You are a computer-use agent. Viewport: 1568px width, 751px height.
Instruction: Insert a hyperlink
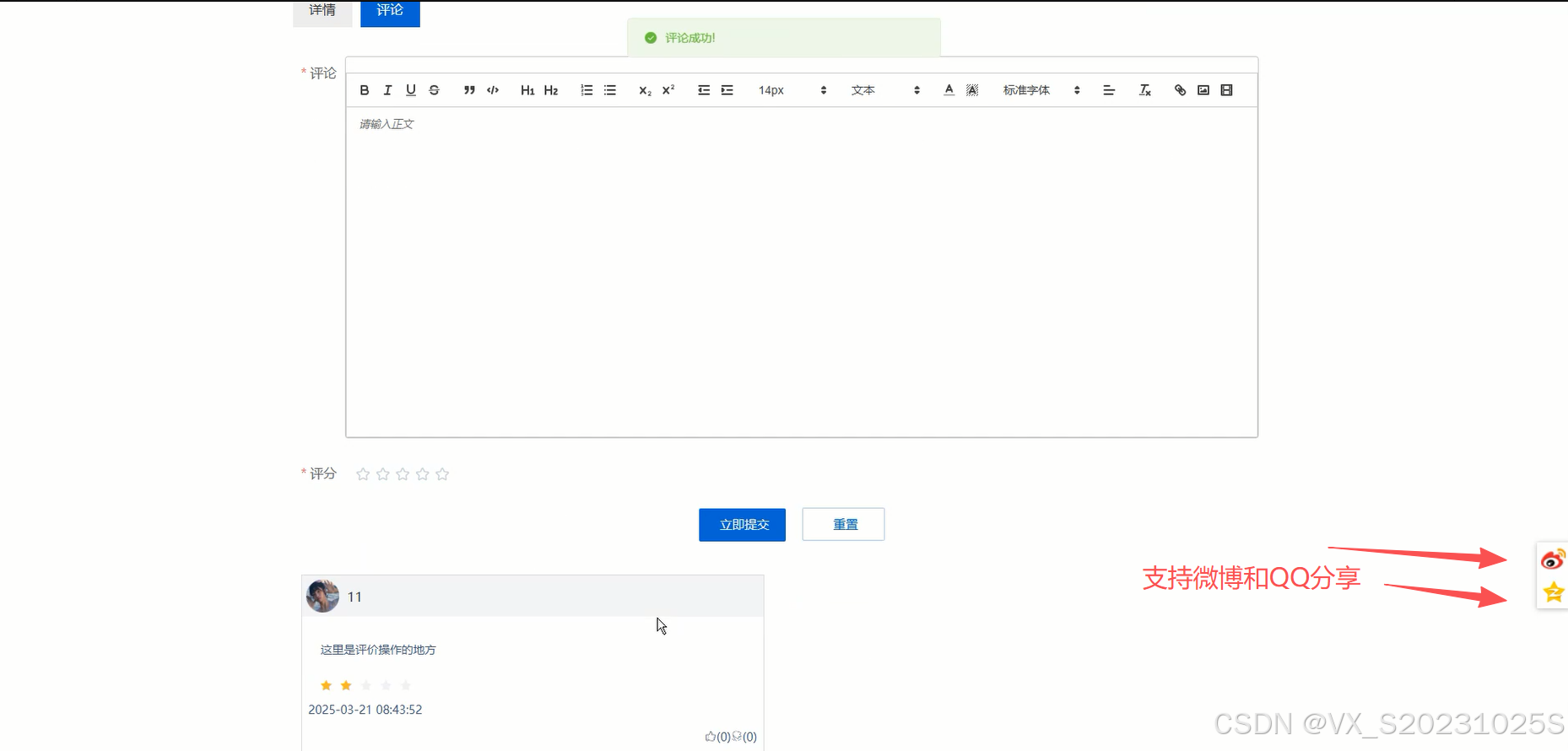pos(1180,90)
